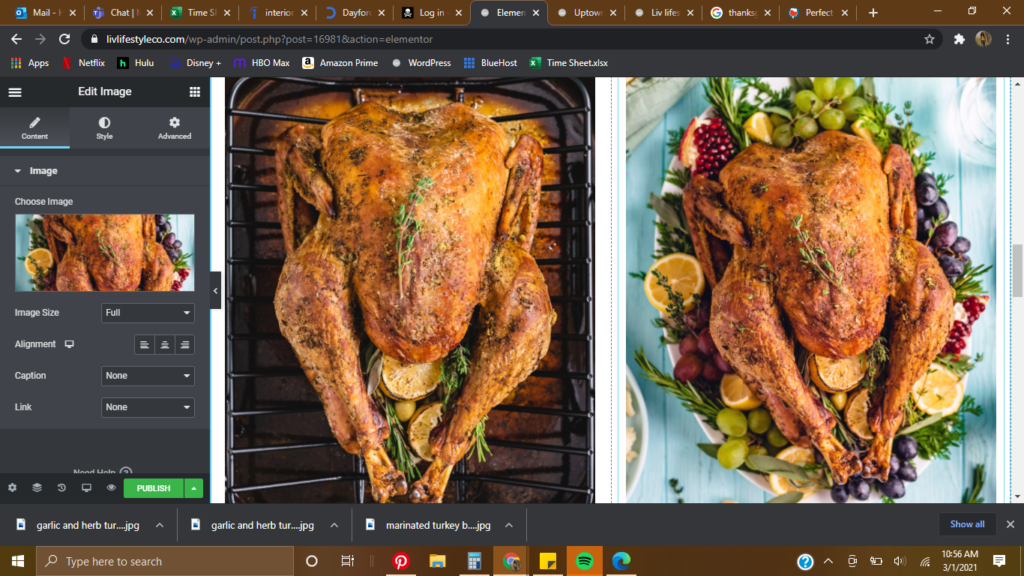This screenshot has height=576, width=1024.
Task: Bookmark this page with the star icon
Action: [x=929, y=39]
